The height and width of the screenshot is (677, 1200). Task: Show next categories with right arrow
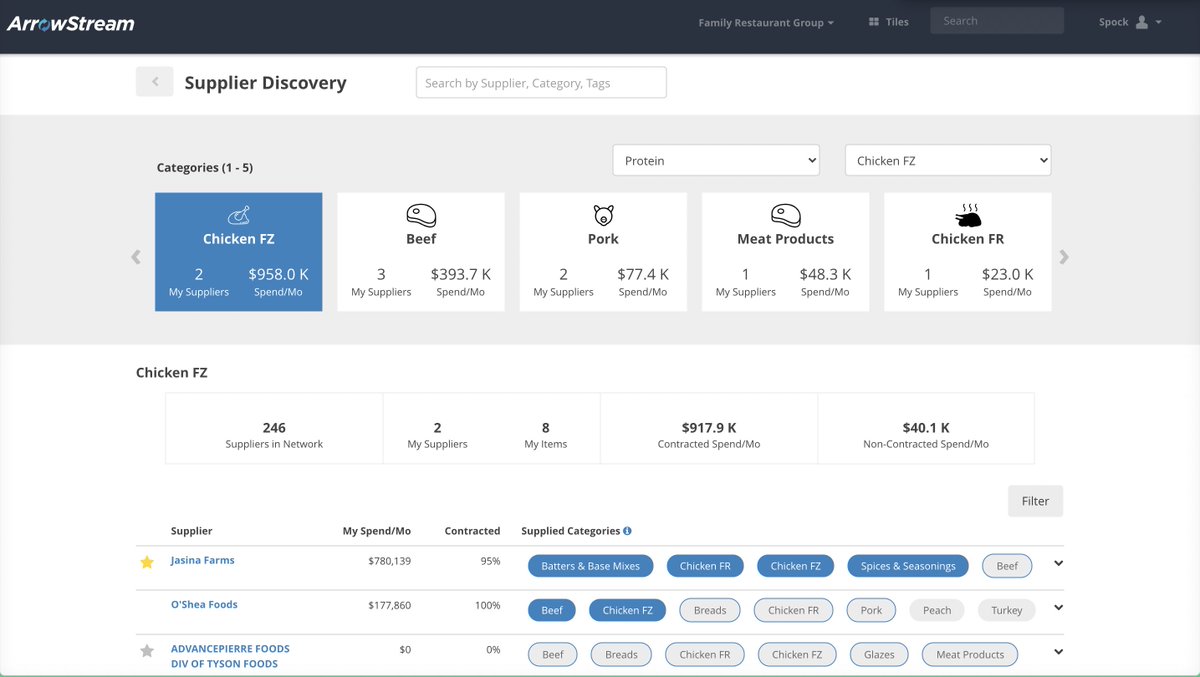point(1064,257)
